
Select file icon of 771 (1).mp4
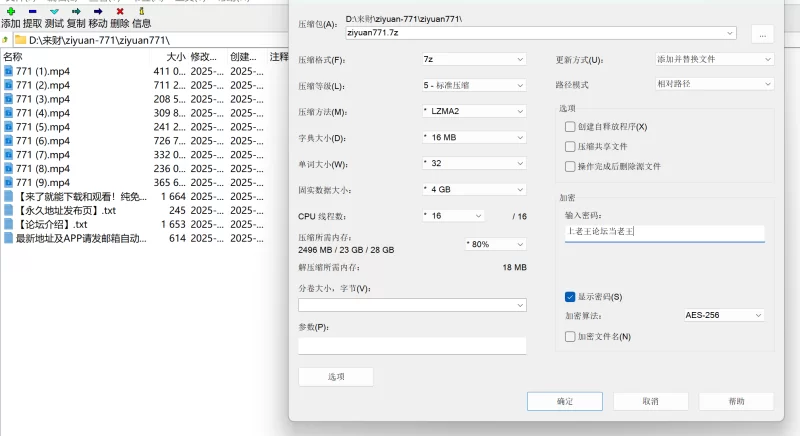(8, 71)
